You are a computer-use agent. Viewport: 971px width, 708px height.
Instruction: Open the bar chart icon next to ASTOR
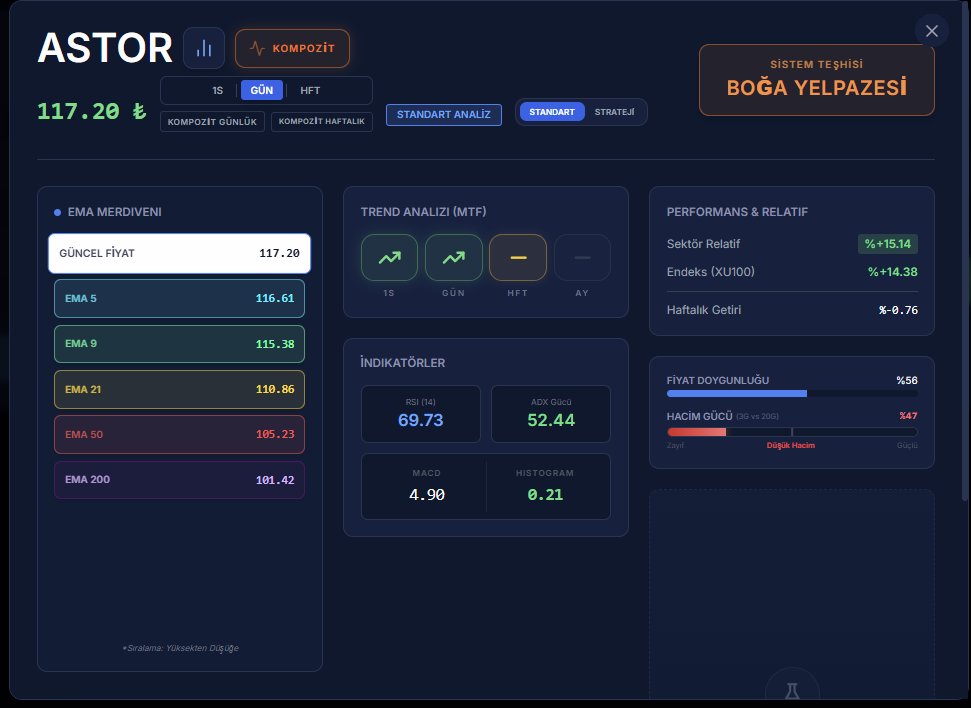204,48
